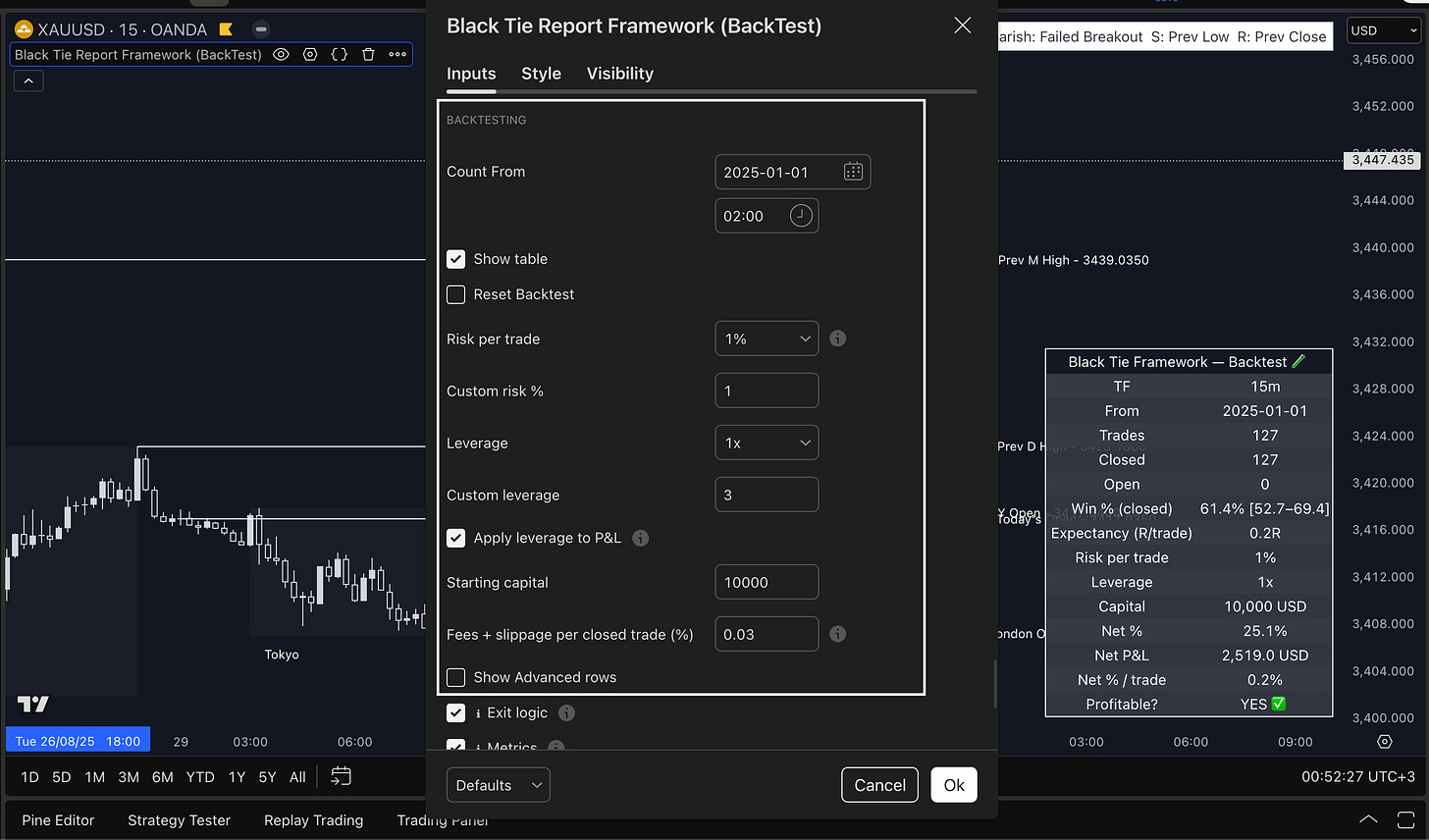
Task: Open chart scale settings gear icon
Action: click(x=1385, y=742)
